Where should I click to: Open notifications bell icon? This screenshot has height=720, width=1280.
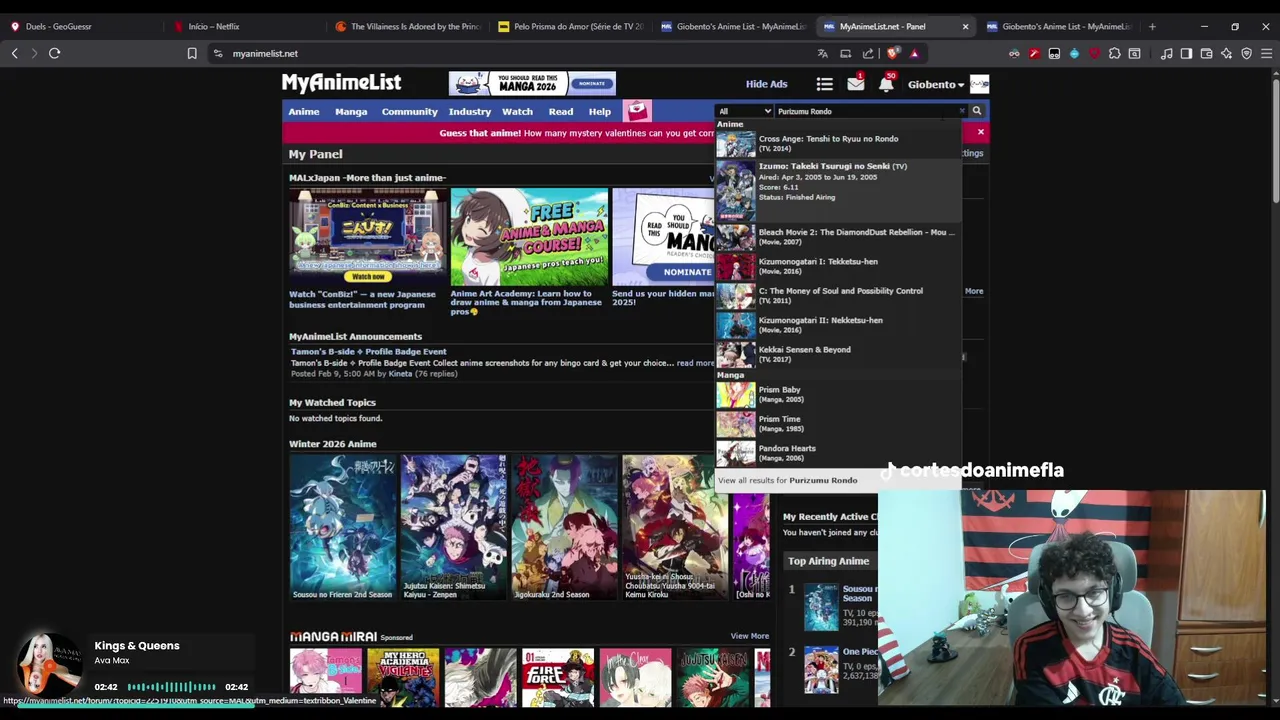pyautogui.click(x=886, y=84)
